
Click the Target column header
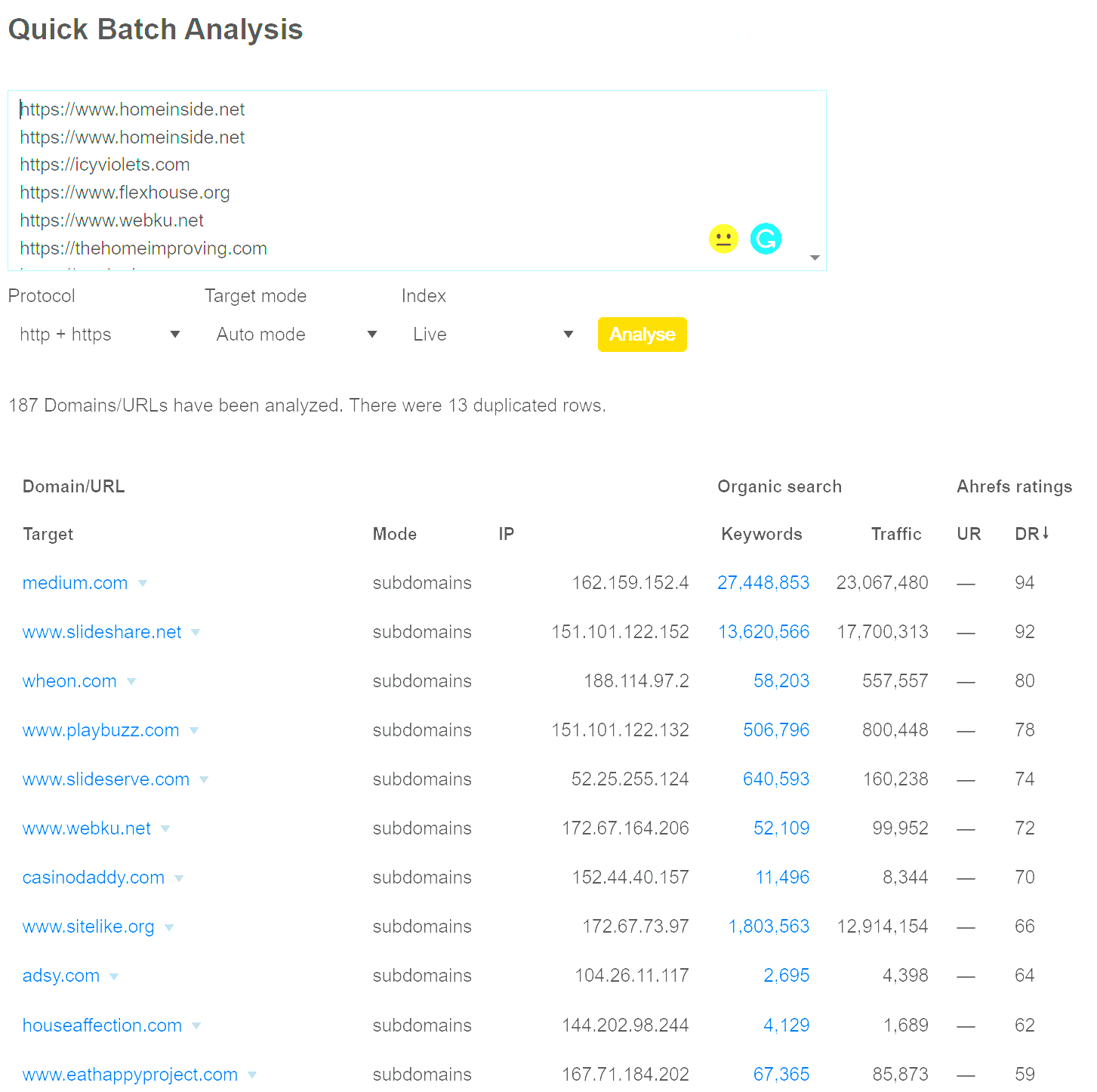point(48,534)
